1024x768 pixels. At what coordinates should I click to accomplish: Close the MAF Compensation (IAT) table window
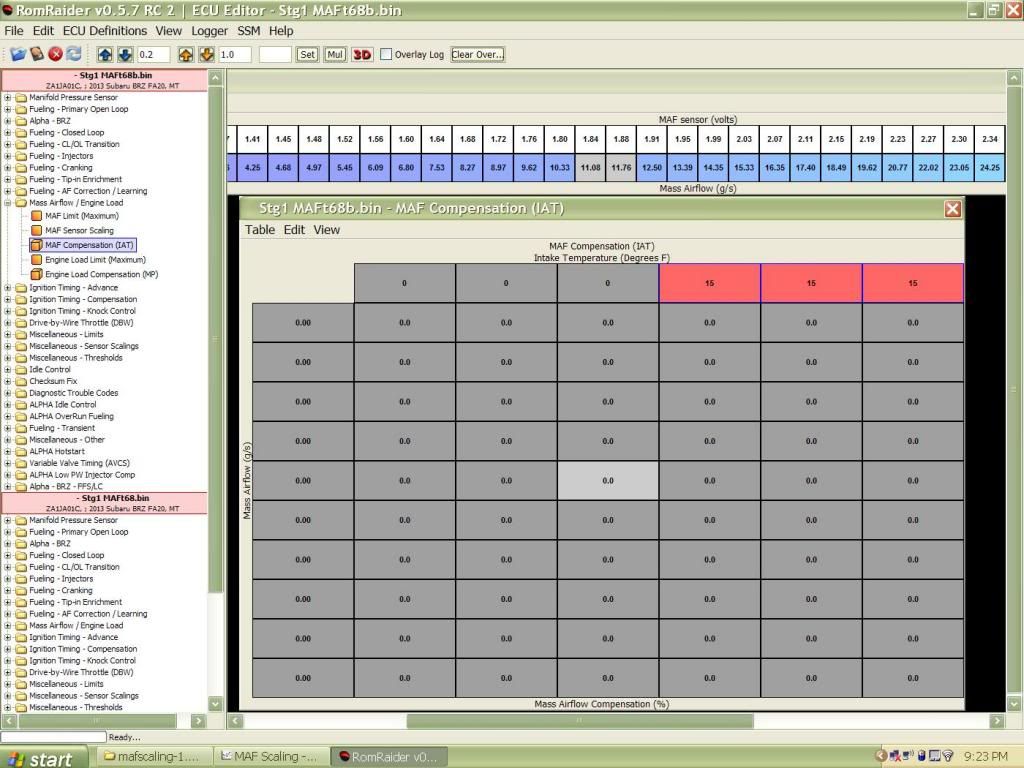[952, 208]
